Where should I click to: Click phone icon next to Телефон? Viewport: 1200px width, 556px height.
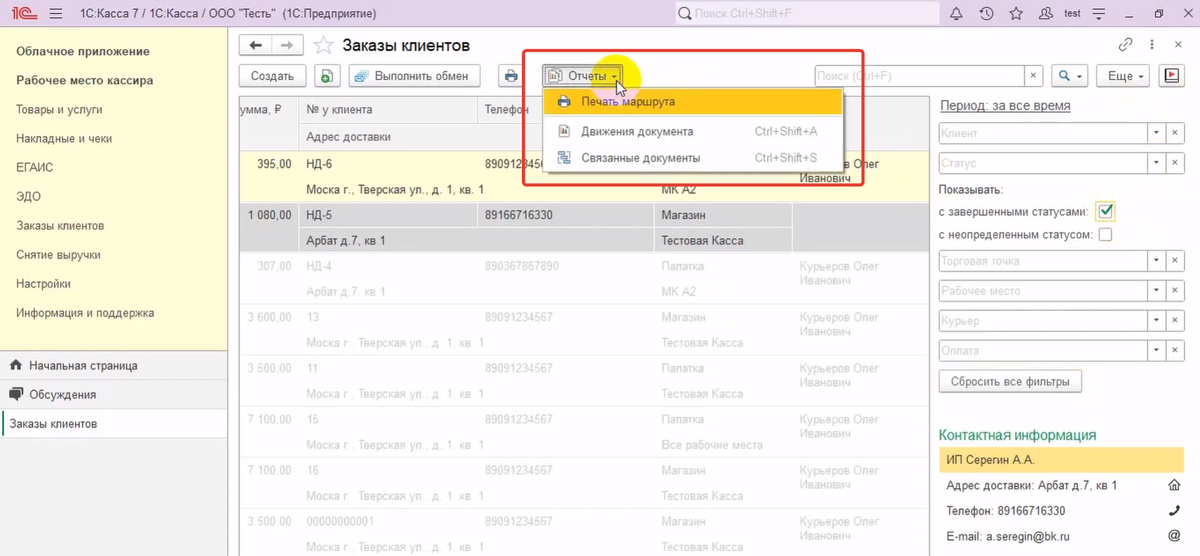(1174, 511)
